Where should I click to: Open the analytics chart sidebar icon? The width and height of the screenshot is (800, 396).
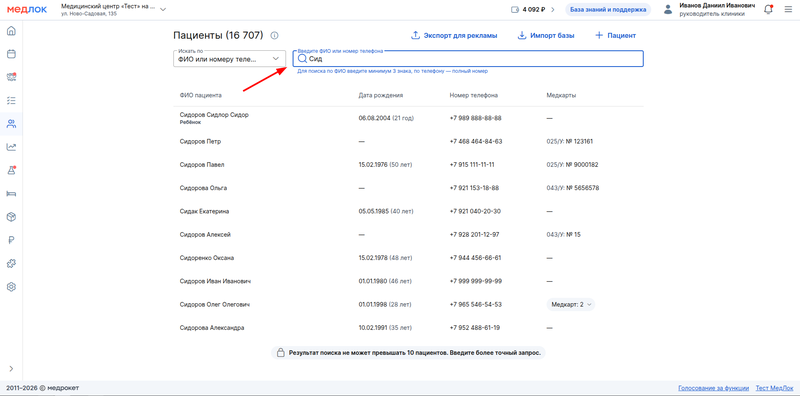[11, 147]
